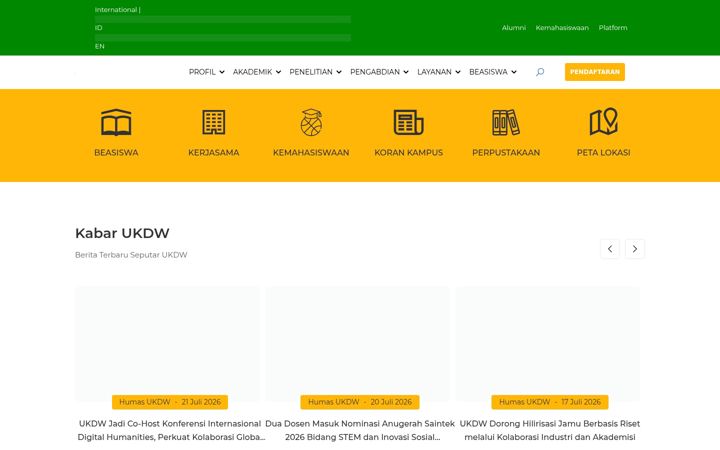Open the Platform link
720x450 pixels.
click(613, 28)
